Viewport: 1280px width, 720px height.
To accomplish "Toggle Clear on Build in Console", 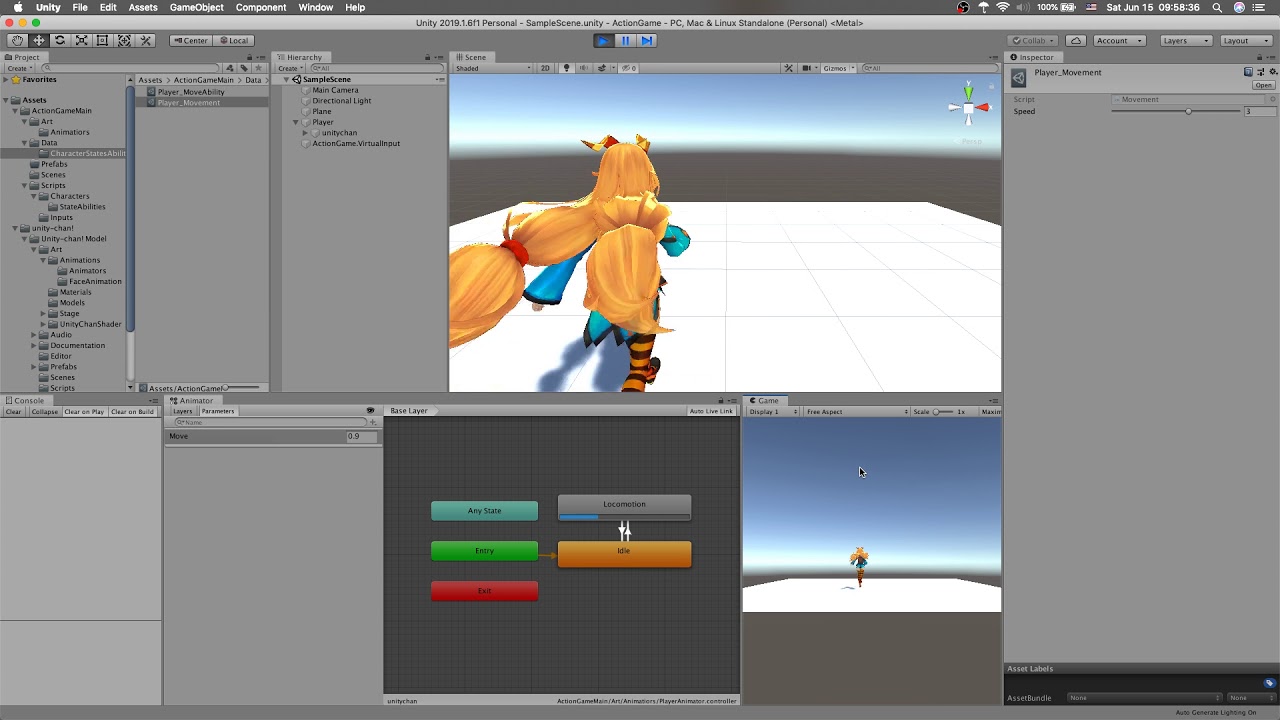I will (x=132, y=412).
